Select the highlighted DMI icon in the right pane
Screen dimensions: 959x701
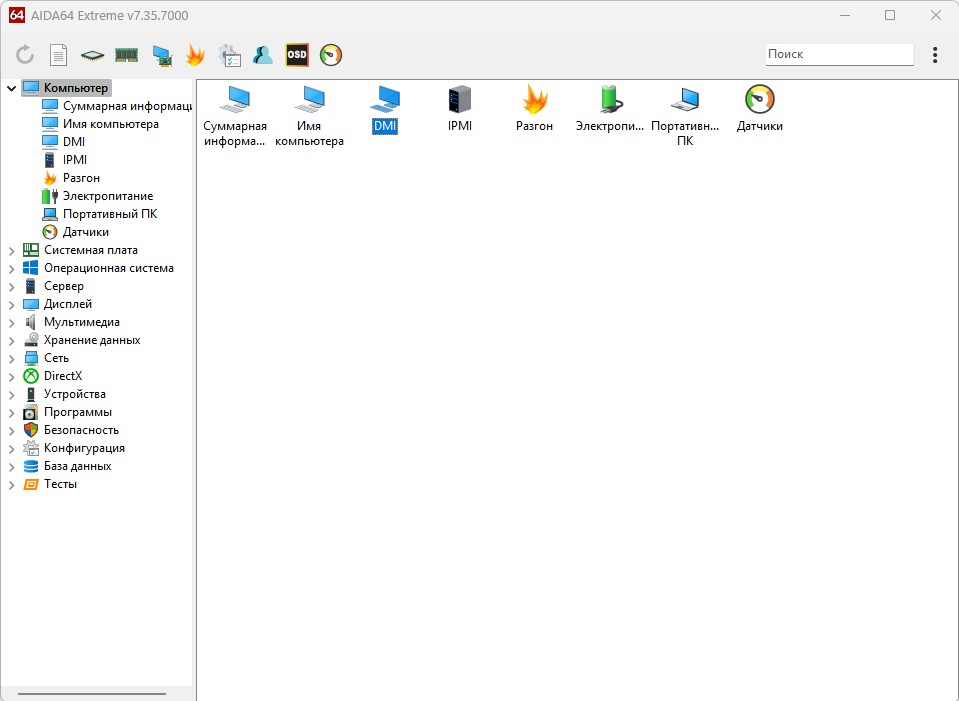click(385, 110)
